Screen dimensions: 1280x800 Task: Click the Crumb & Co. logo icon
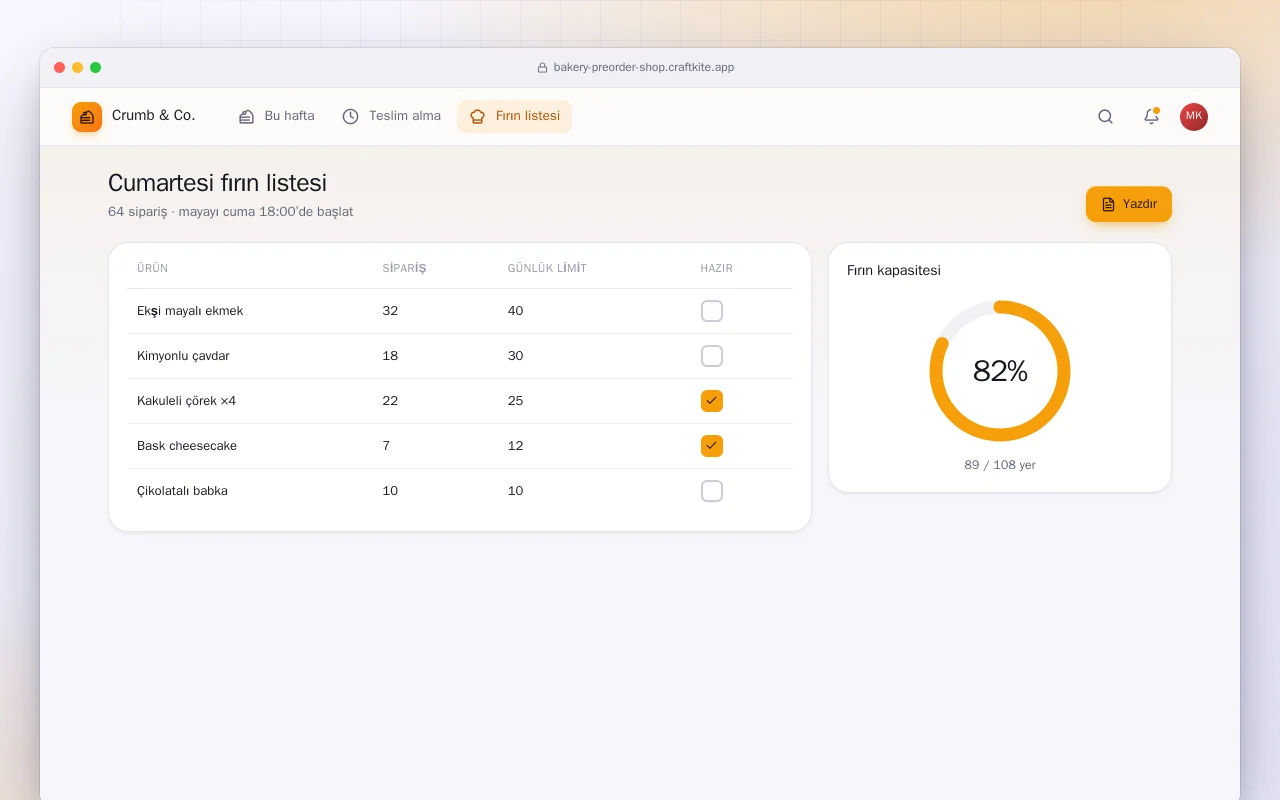(x=87, y=117)
